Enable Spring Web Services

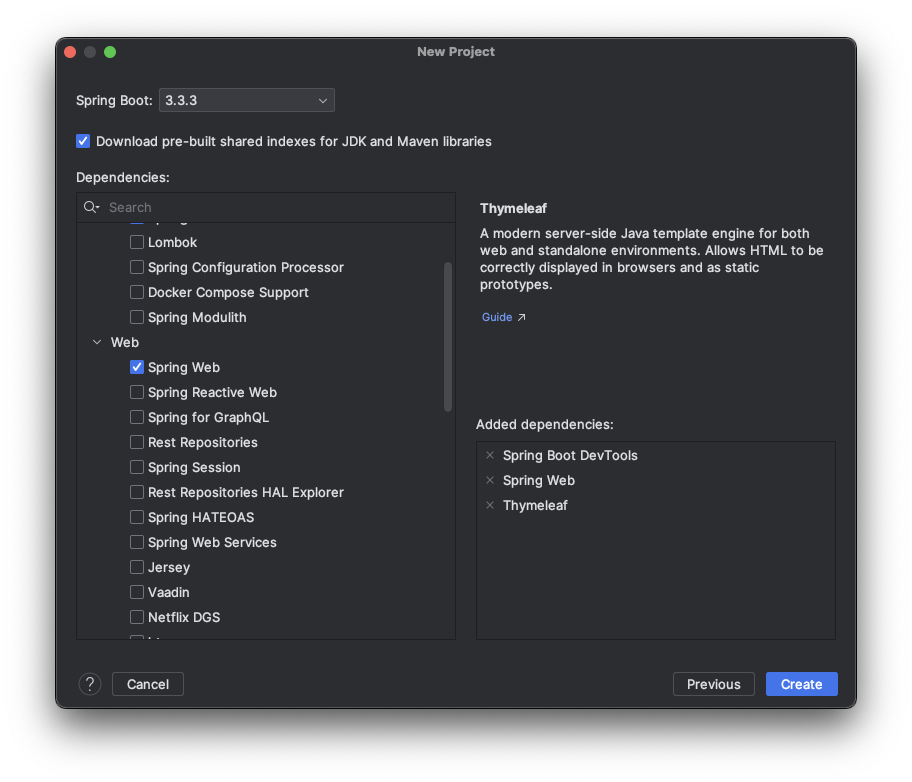coord(137,542)
